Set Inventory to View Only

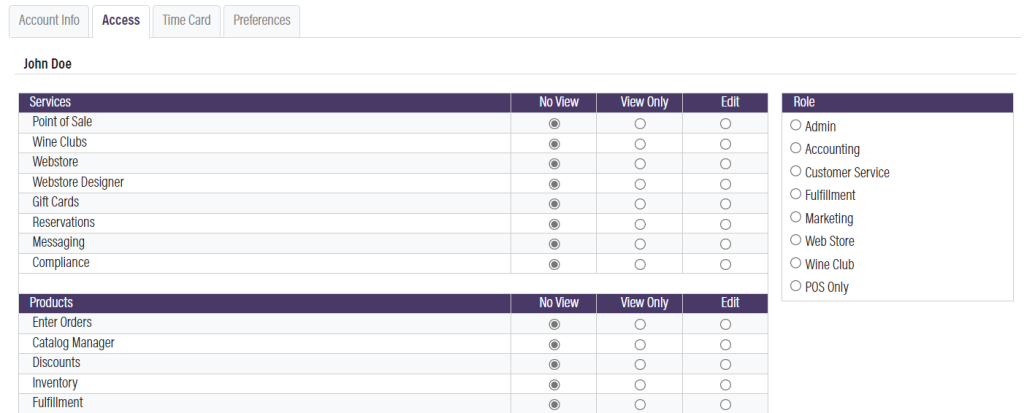click(640, 384)
